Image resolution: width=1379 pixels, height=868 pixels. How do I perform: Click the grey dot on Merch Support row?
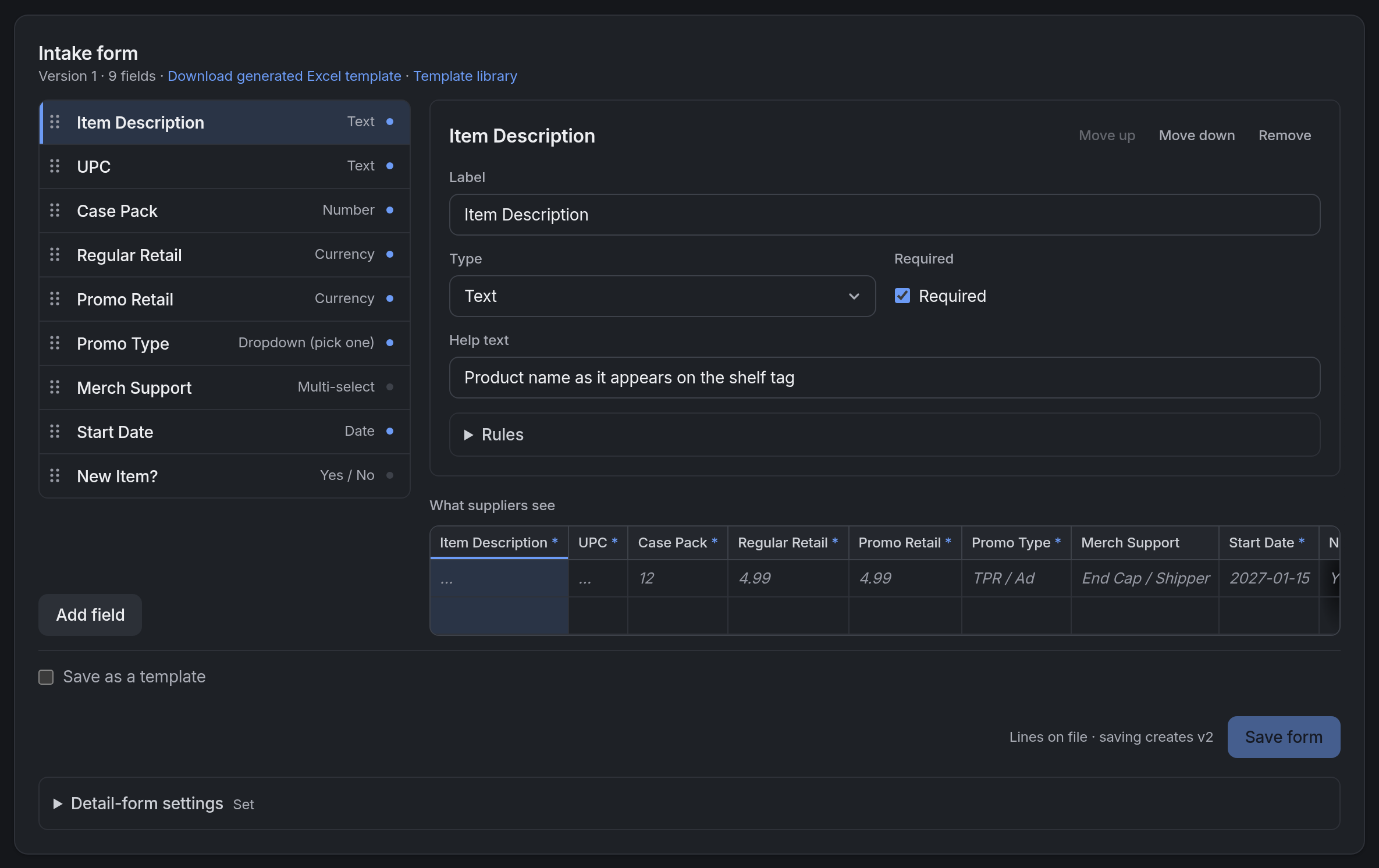[390, 387]
